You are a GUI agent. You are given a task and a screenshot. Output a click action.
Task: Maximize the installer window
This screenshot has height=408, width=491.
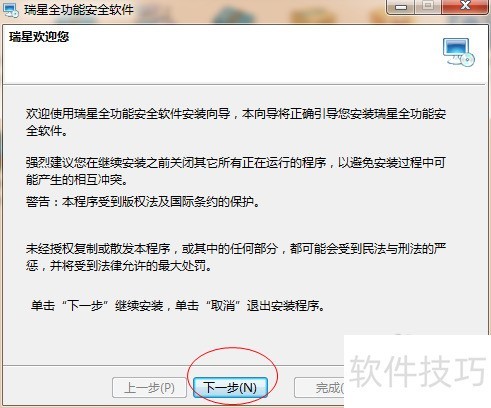coord(428,7)
